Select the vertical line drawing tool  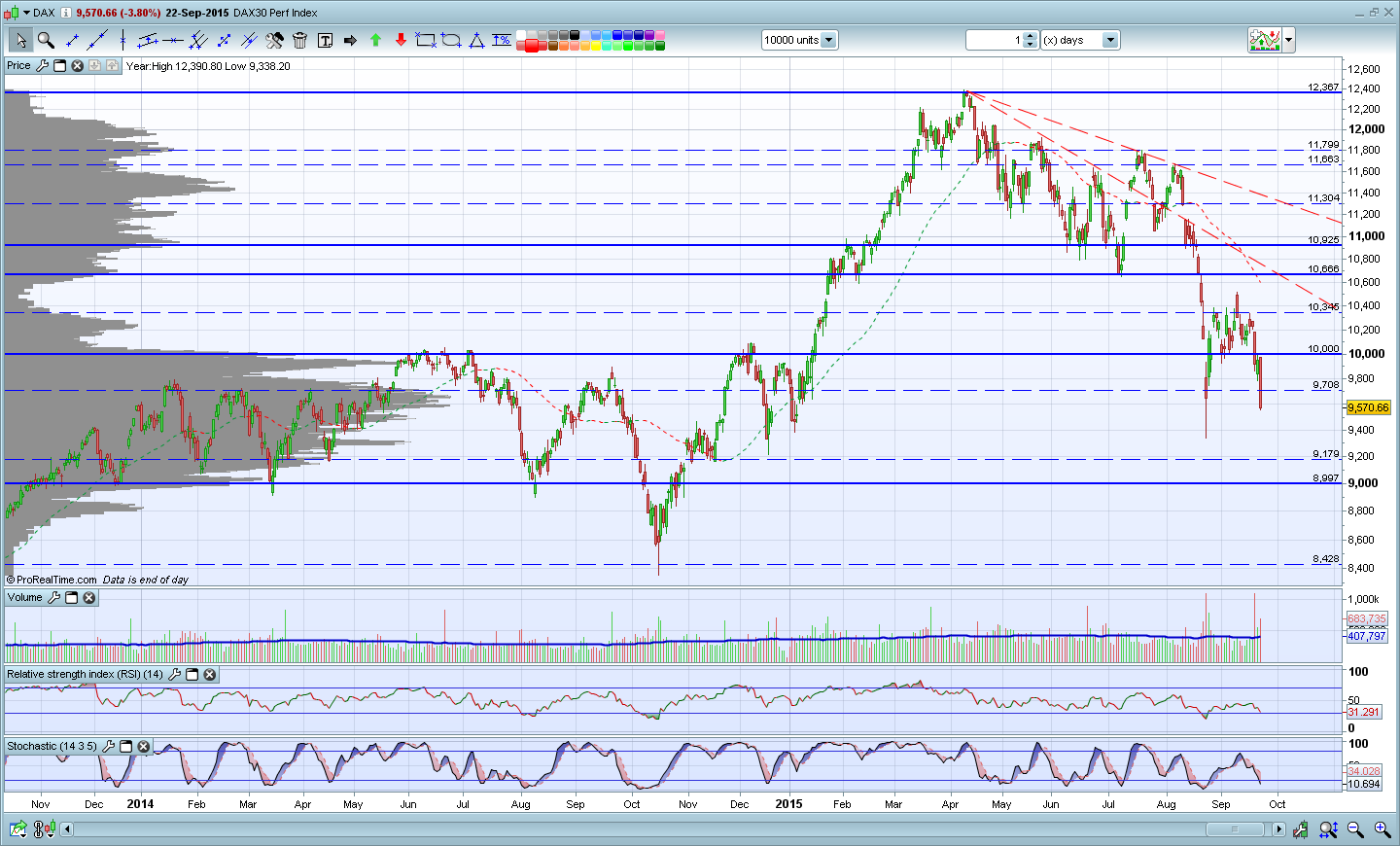(122, 40)
